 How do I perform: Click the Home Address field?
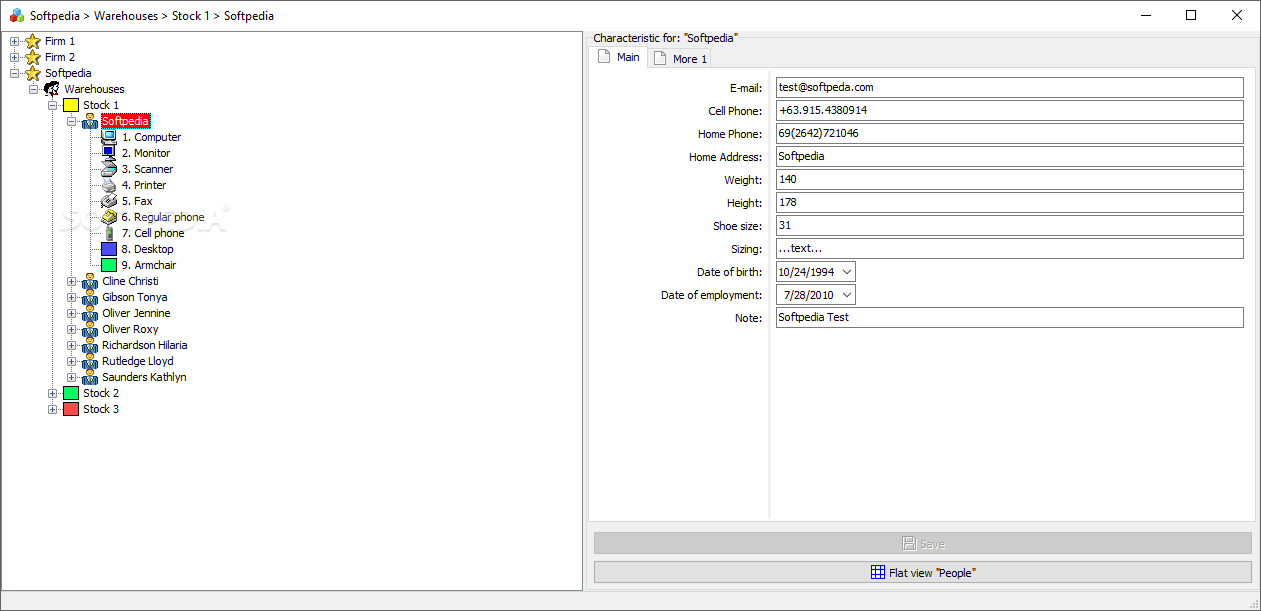1009,157
